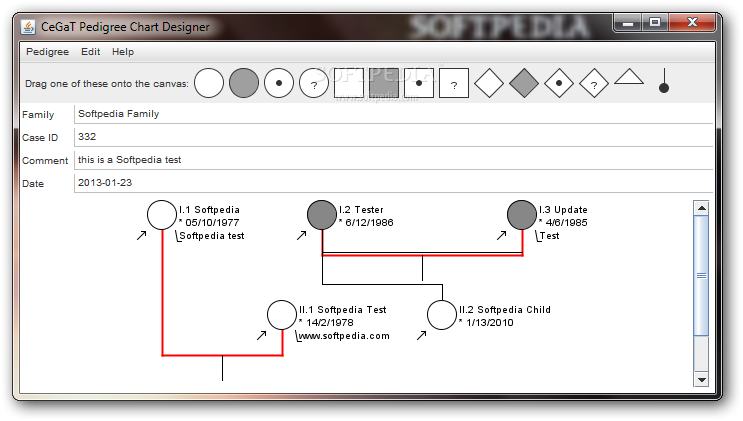Click the canvas scrollbar down arrow
Screen dimensions: 743x421
click(x=701, y=379)
